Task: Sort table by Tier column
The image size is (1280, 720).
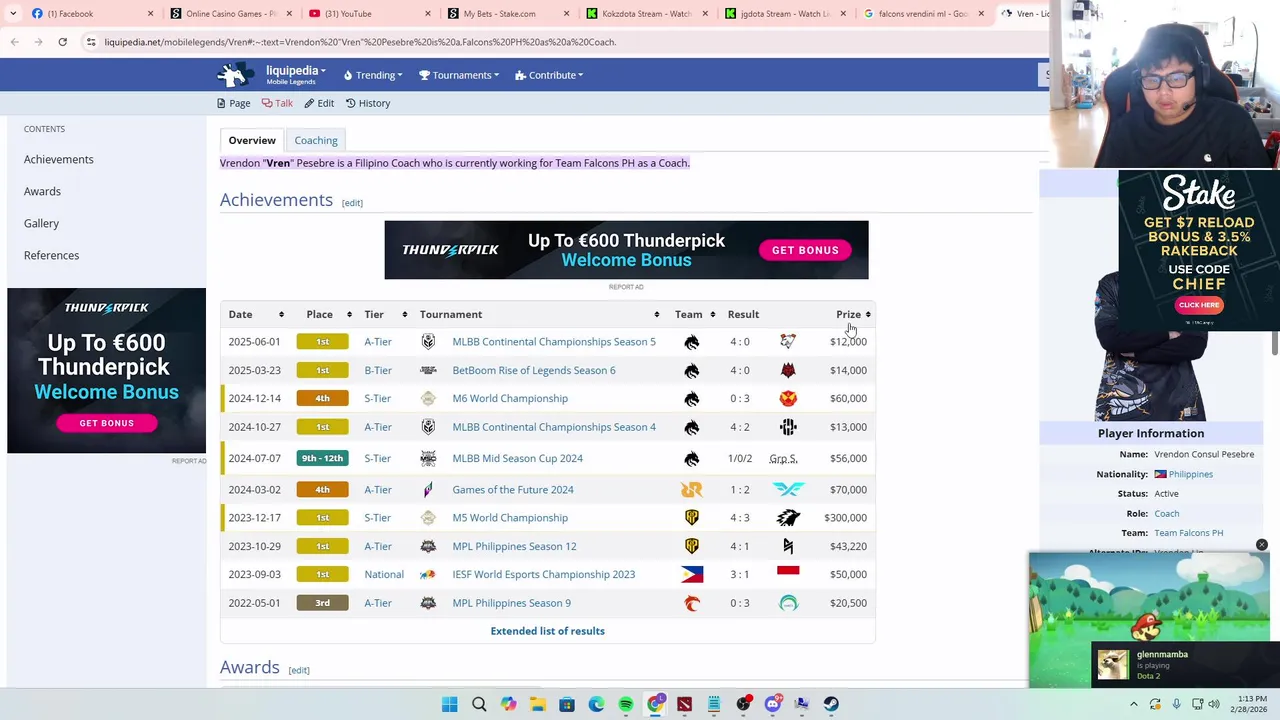Action: (384, 314)
